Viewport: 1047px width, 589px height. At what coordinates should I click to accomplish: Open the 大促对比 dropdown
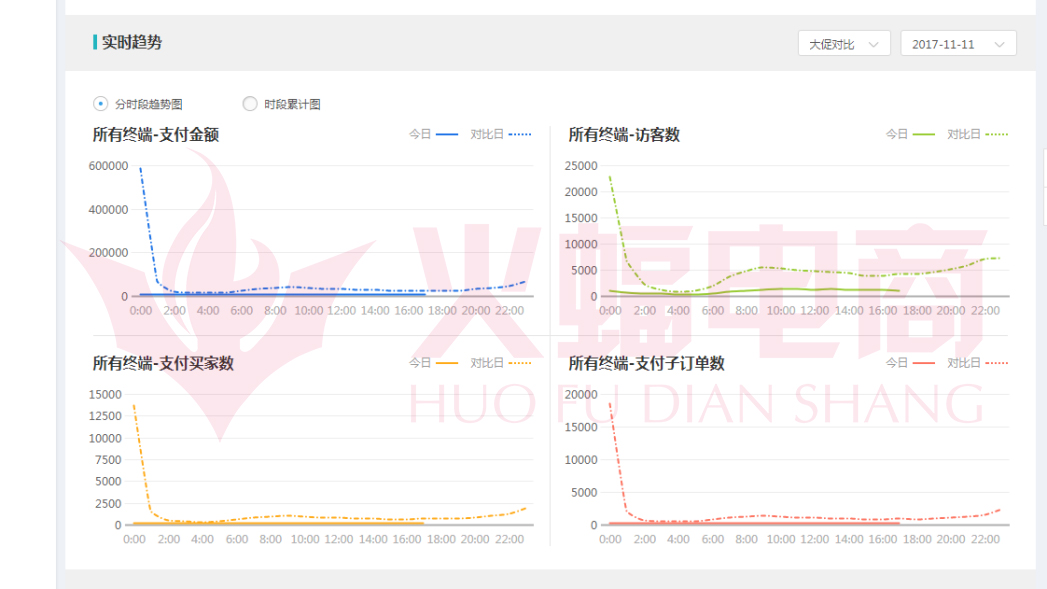[844, 44]
